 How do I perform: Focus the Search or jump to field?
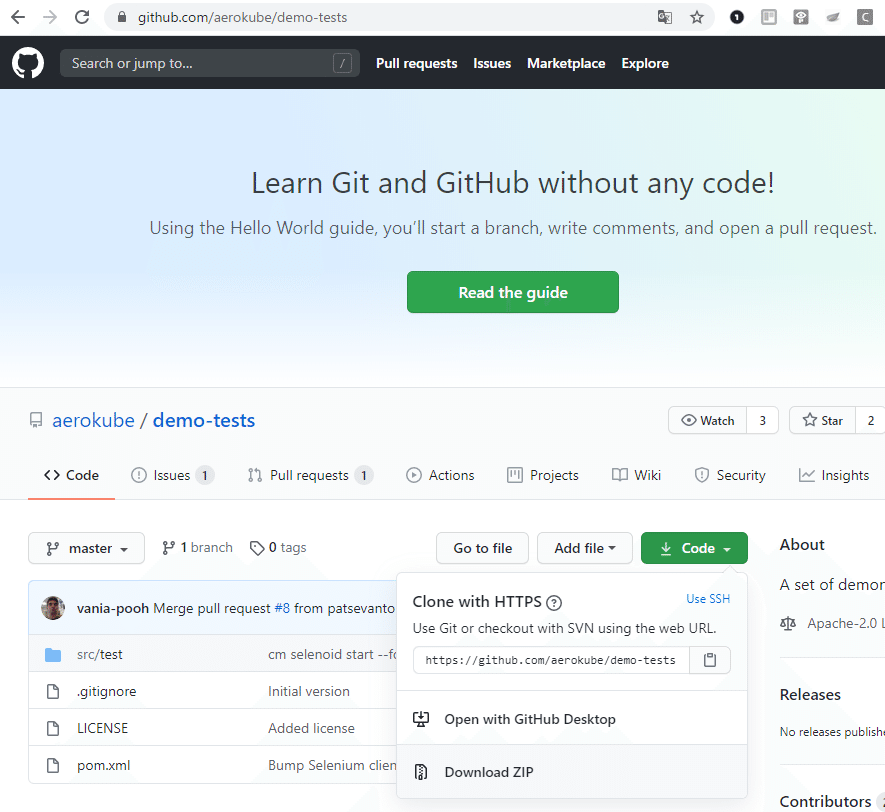pos(209,63)
